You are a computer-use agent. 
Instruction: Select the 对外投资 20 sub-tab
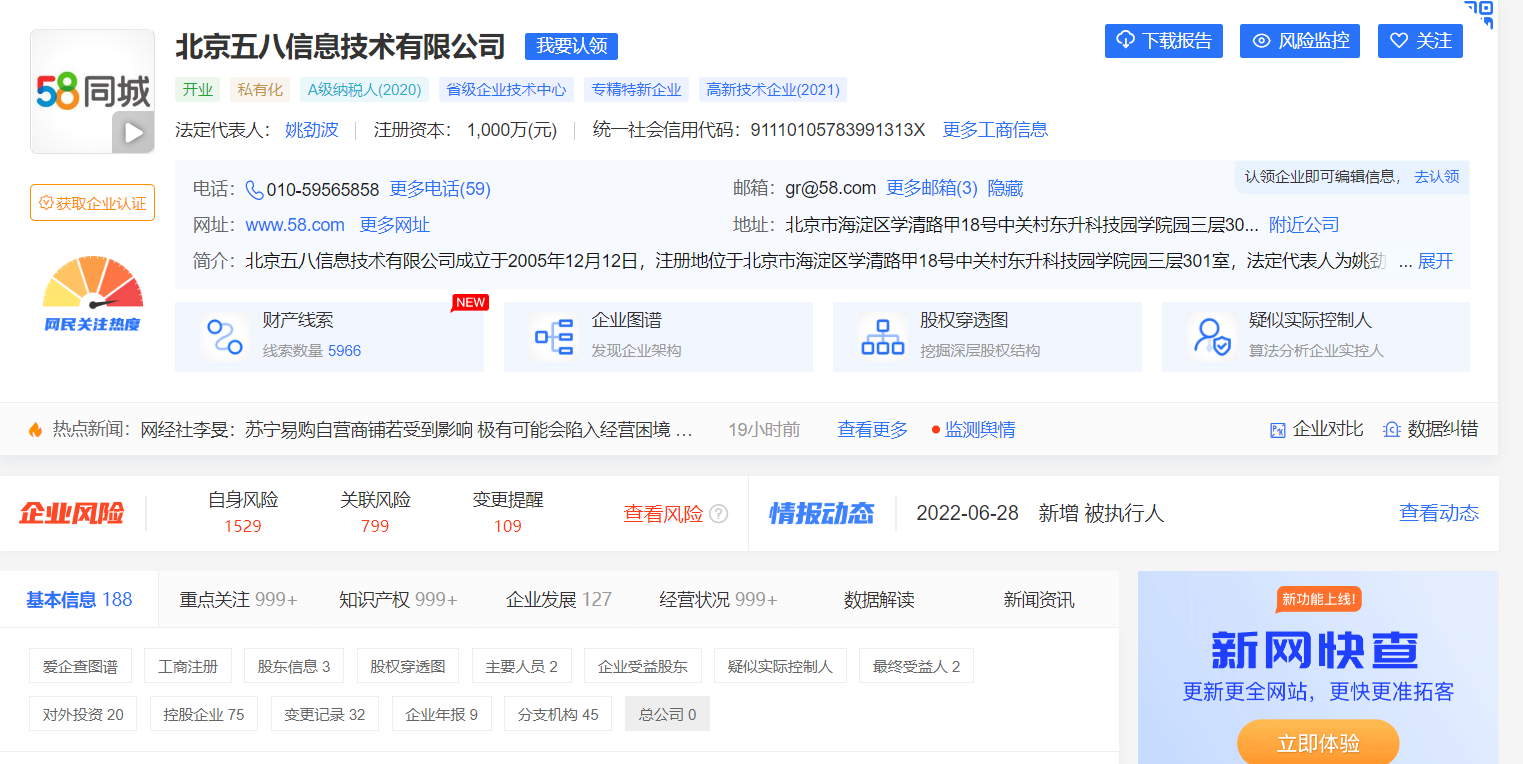click(83, 714)
